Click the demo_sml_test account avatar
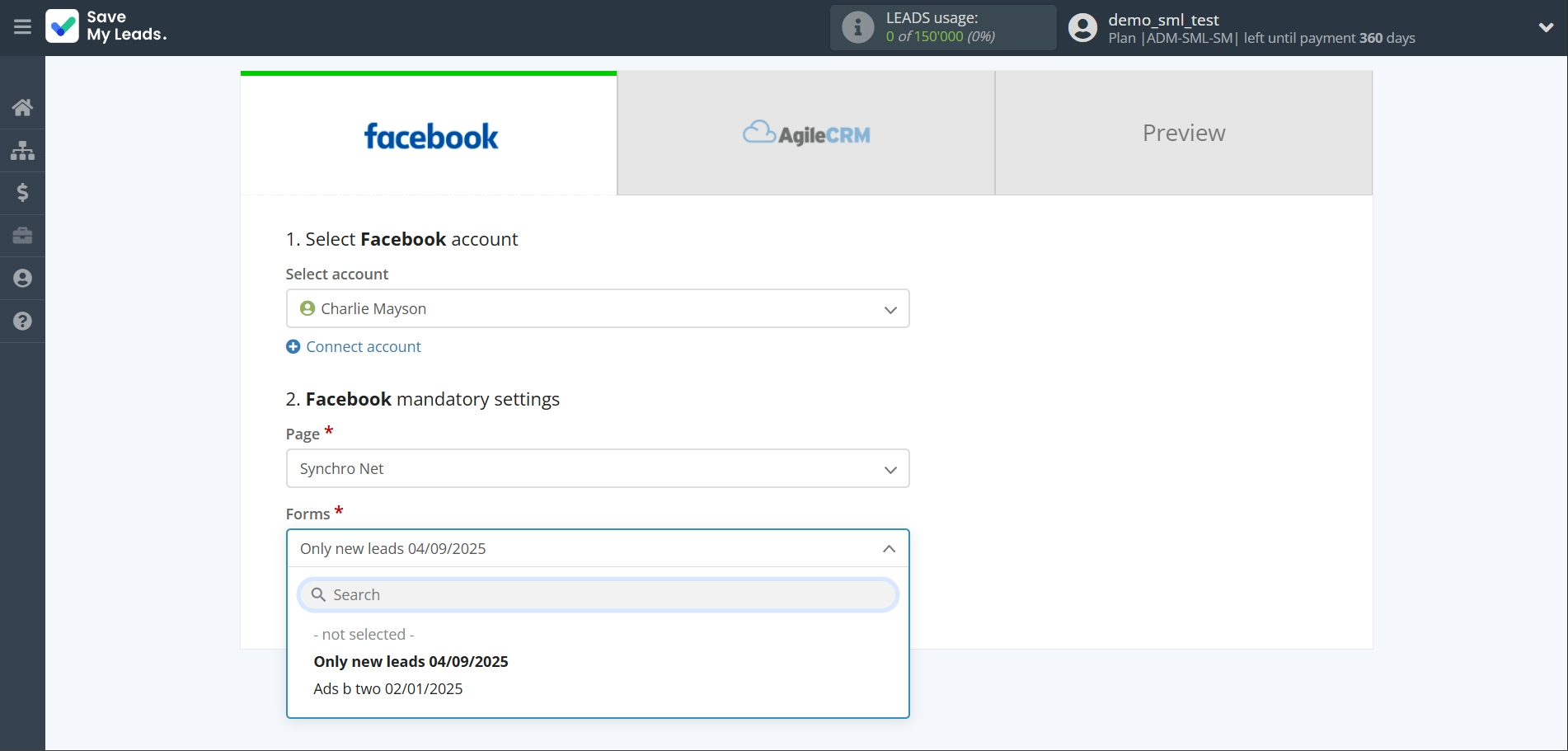Screen dimensions: 1568x751 pyautogui.click(x=1082, y=28)
